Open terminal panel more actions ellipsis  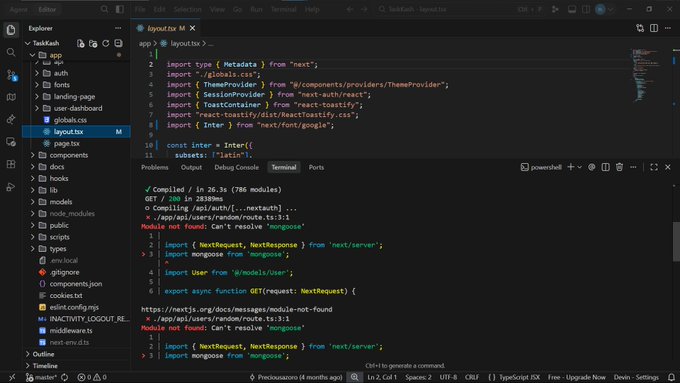[633, 167]
